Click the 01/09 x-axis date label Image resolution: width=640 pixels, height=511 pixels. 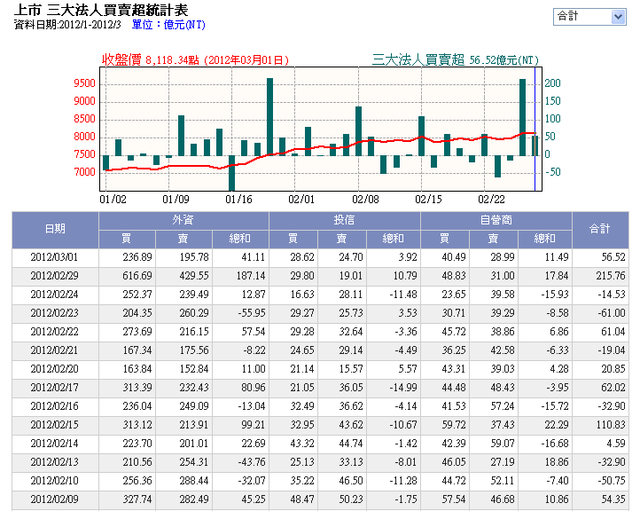pyautogui.click(x=176, y=199)
